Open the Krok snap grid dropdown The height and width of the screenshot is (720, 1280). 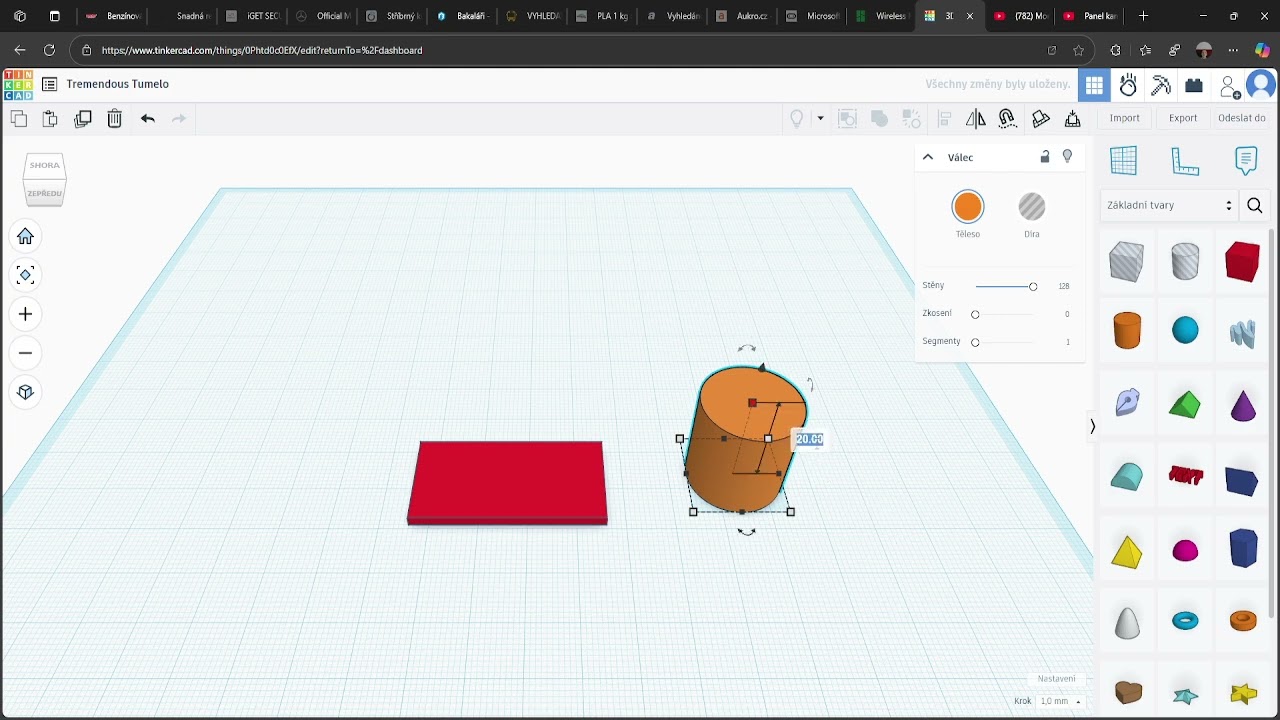[x=1061, y=701]
